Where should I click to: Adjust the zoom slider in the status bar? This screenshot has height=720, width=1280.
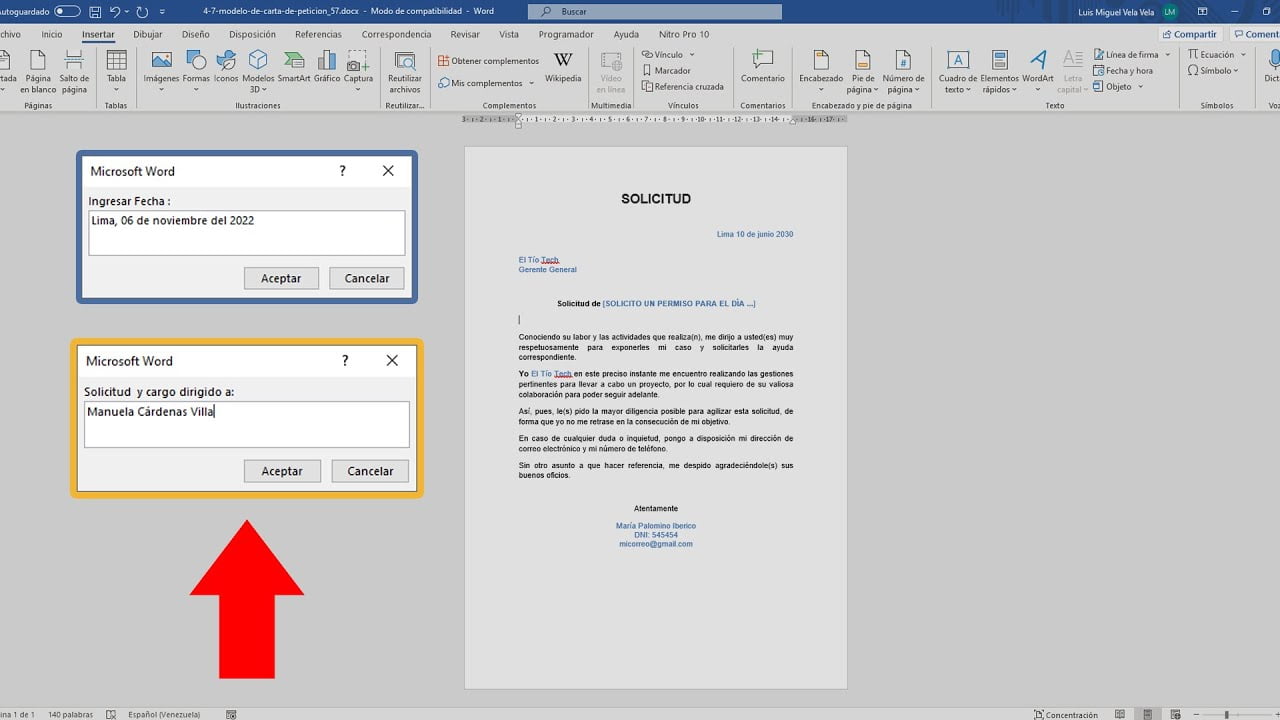pyautogui.click(x=1226, y=715)
